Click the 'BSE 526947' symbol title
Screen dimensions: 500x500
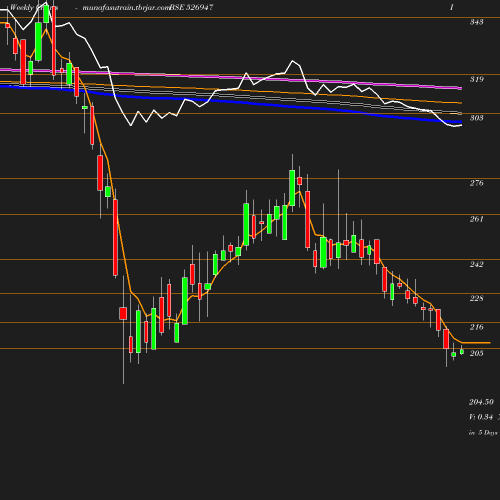(x=191, y=7)
